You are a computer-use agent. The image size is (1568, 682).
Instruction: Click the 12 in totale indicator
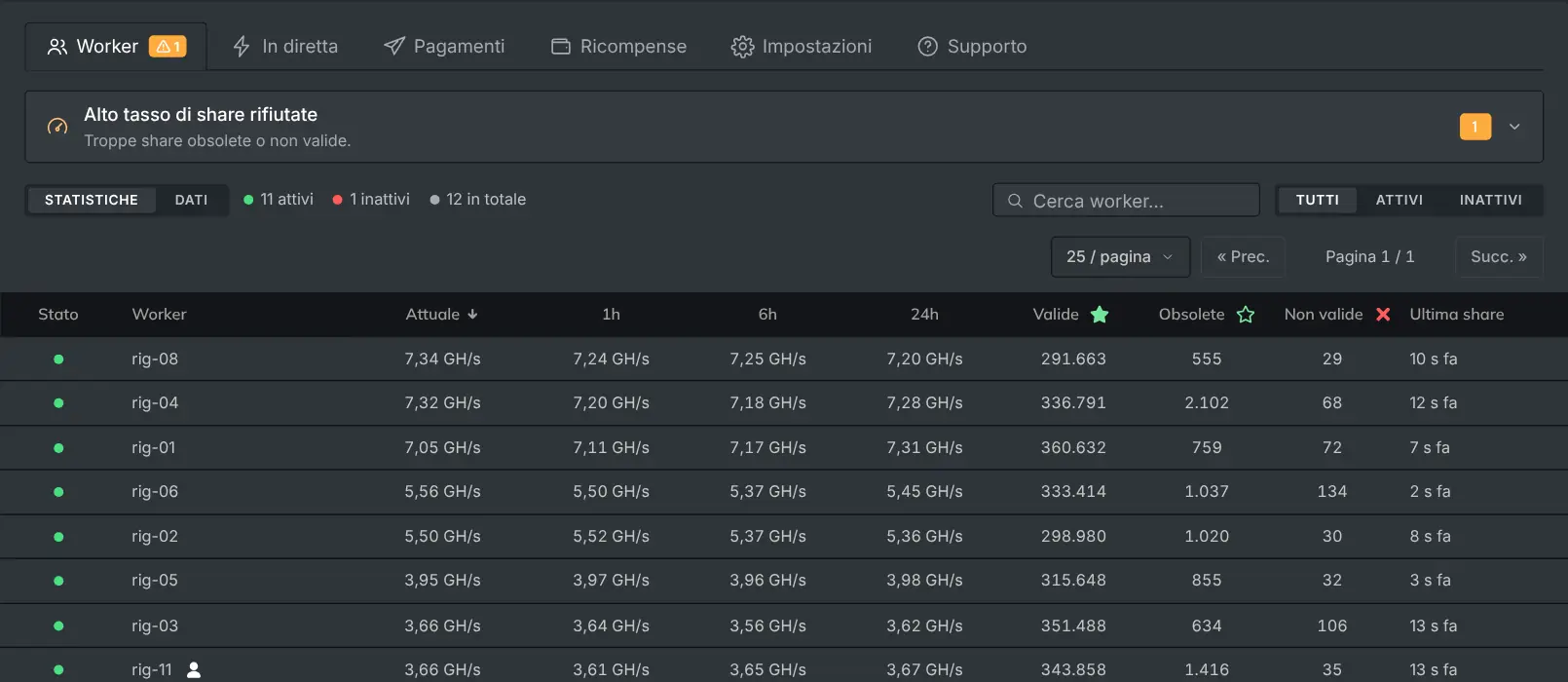click(478, 200)
